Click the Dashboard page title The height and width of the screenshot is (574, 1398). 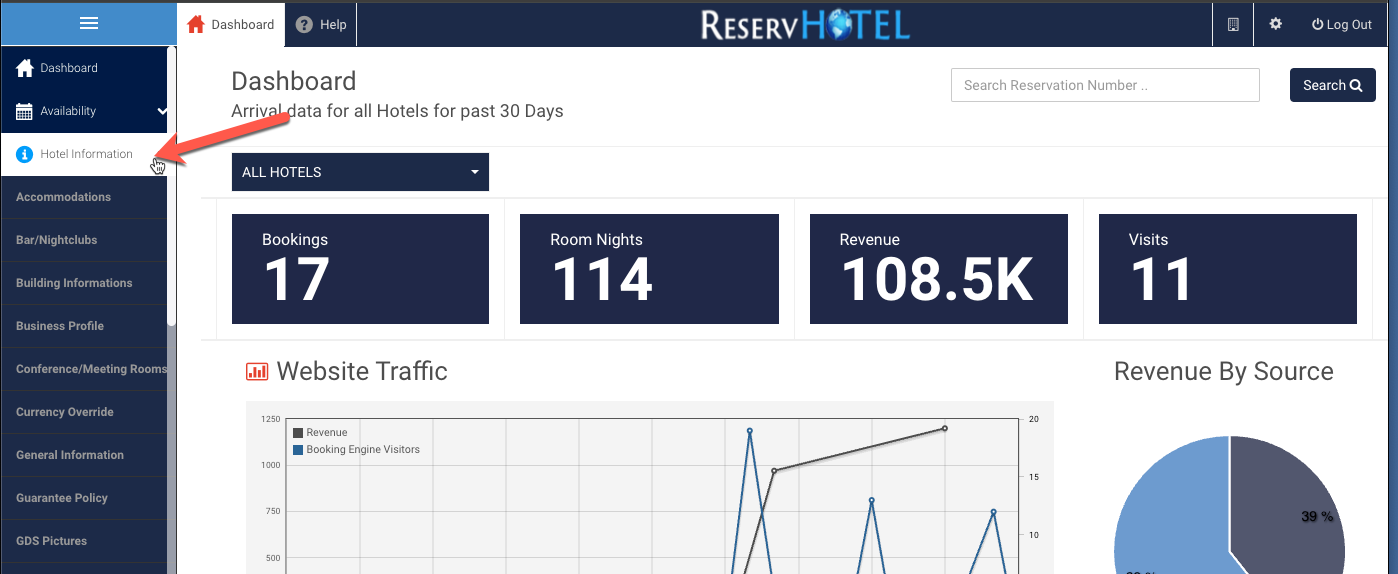[x=294, y=81]
